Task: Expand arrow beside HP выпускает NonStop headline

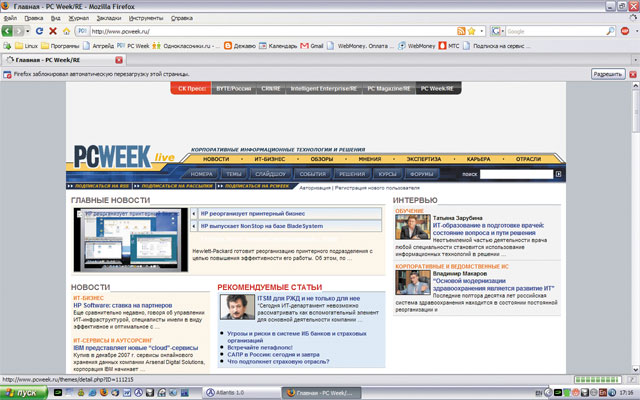Action: pyautogui.click(x=194, y=226)
